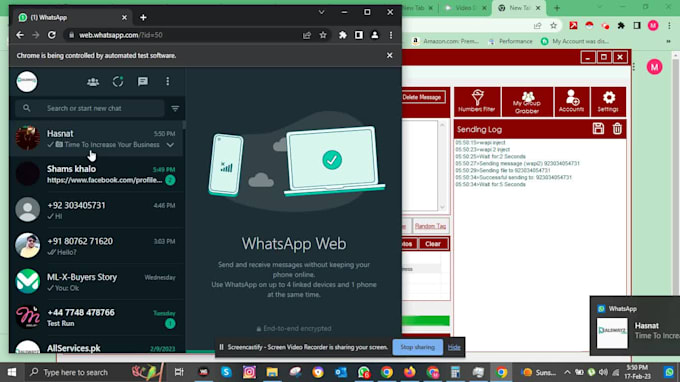Expand chevron on Hasnat chat row
Viewport: 680px width, 382px height.
[170, 145]
